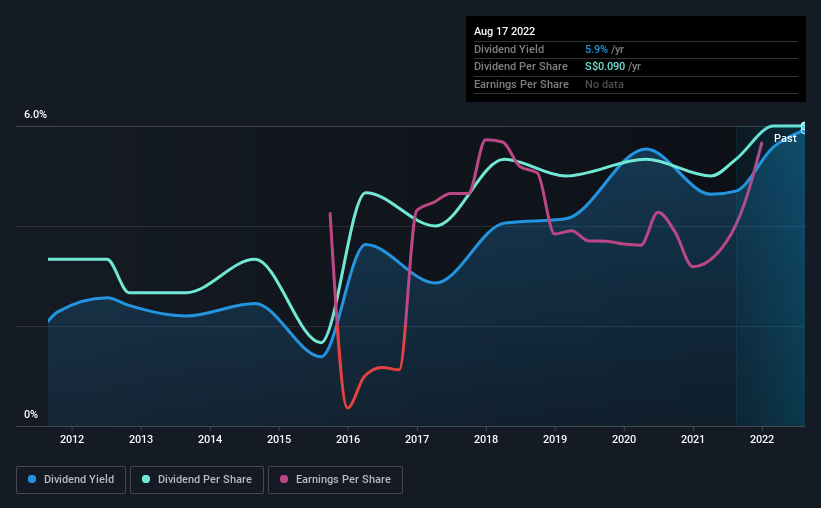Toggle the Dividend Yield legend button

click(71, 480)
